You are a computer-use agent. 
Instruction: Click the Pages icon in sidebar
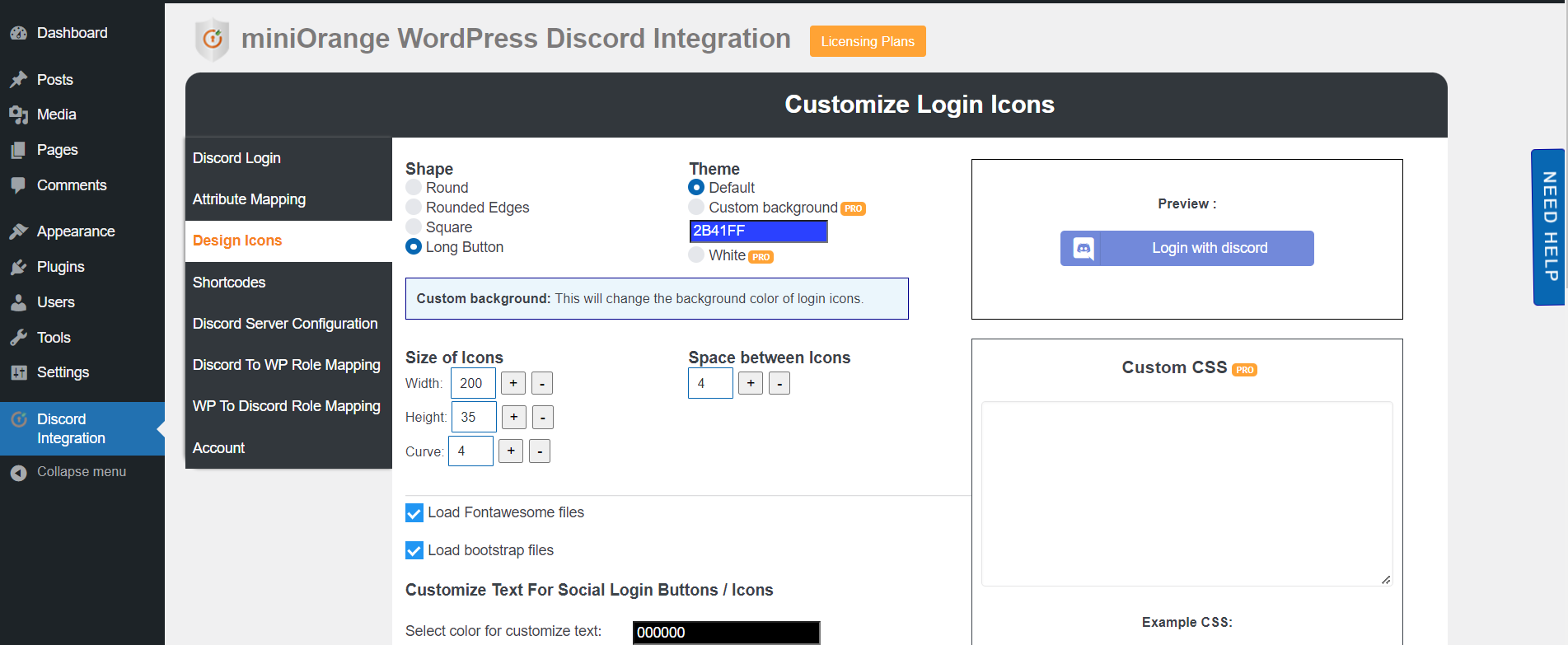click(18, 150)
